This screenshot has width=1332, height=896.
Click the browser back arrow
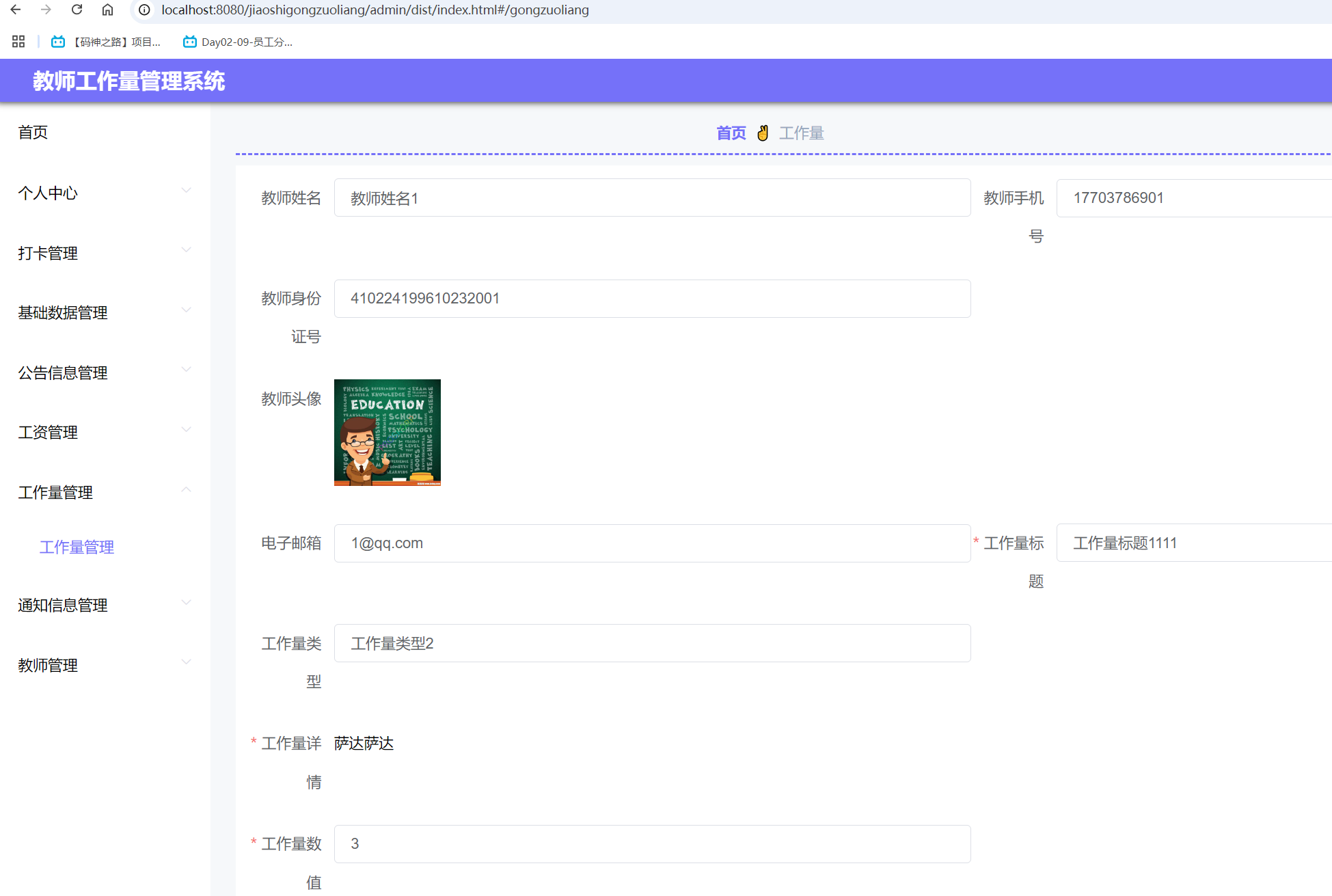pos(17,10)
